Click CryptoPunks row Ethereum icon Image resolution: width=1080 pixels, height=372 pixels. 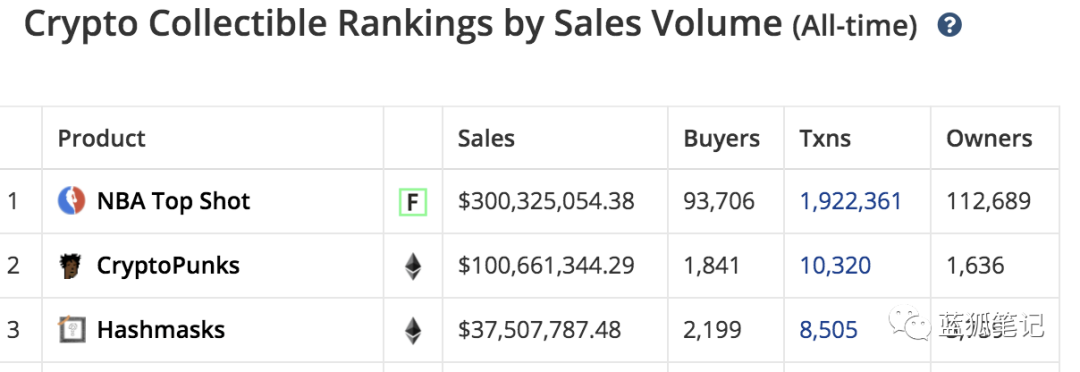tap(413, 266)
